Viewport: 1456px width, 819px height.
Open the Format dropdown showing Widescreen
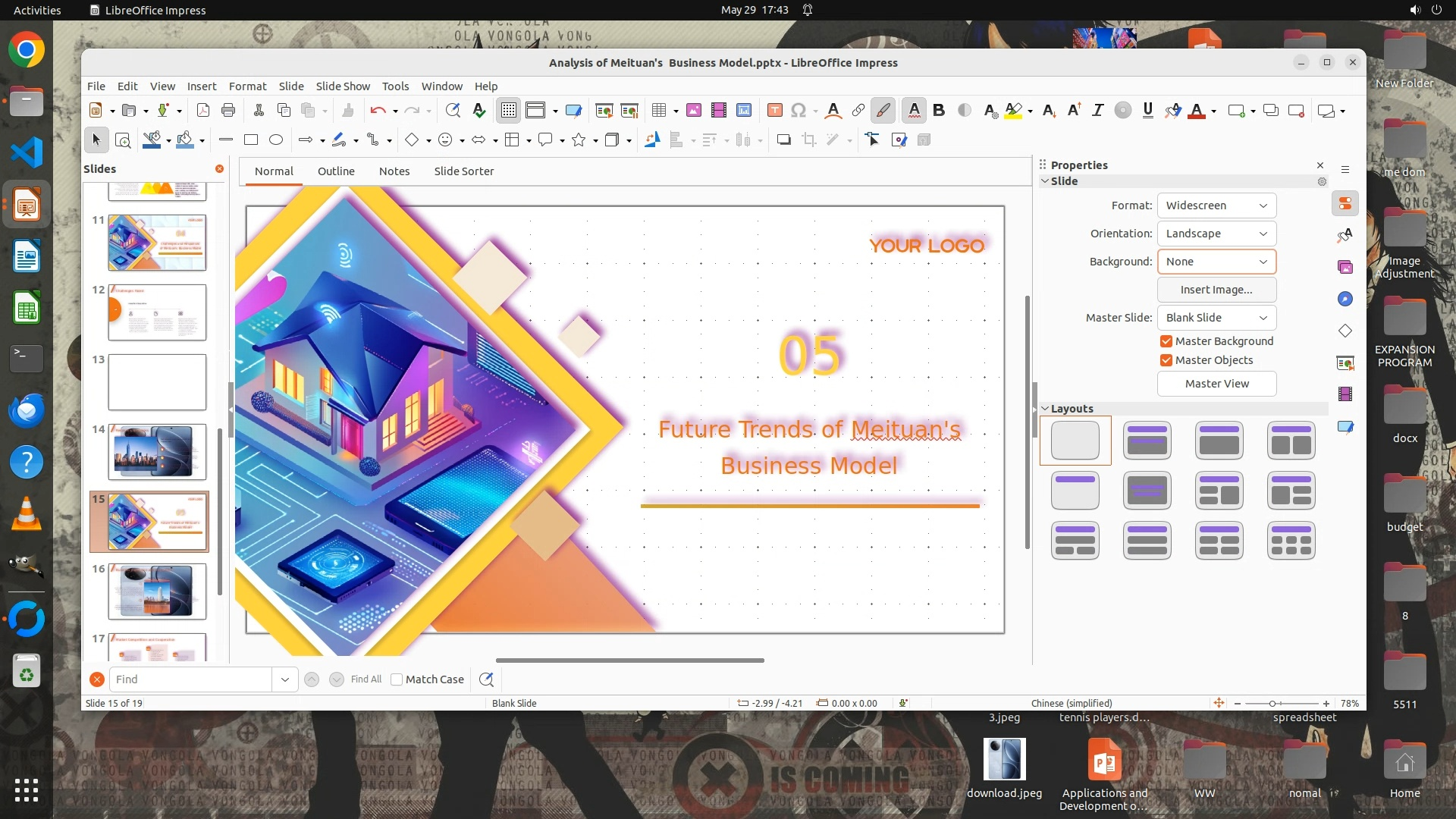coord(1216,206)
